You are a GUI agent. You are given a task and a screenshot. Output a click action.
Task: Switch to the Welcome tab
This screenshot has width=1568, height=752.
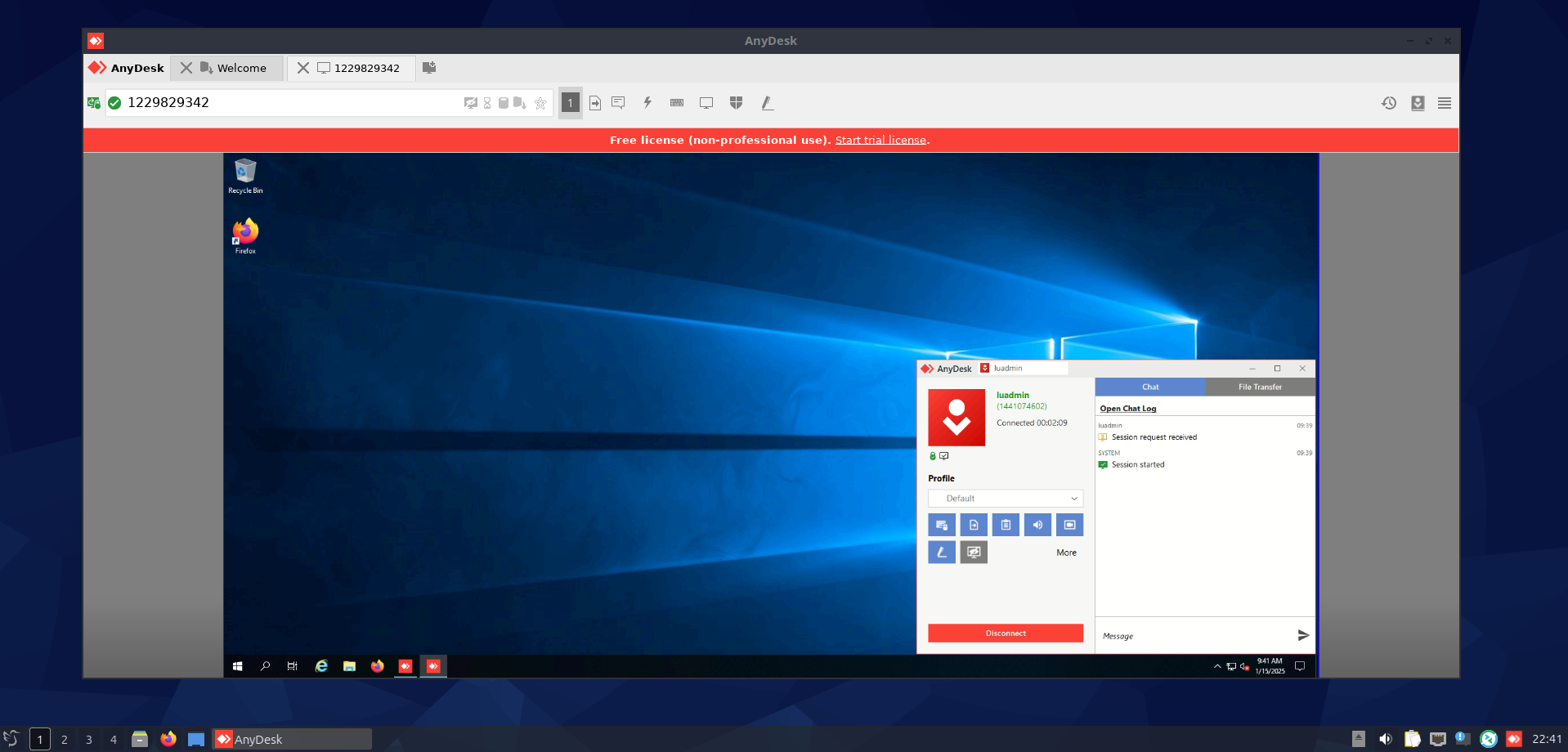click(241, 68)
